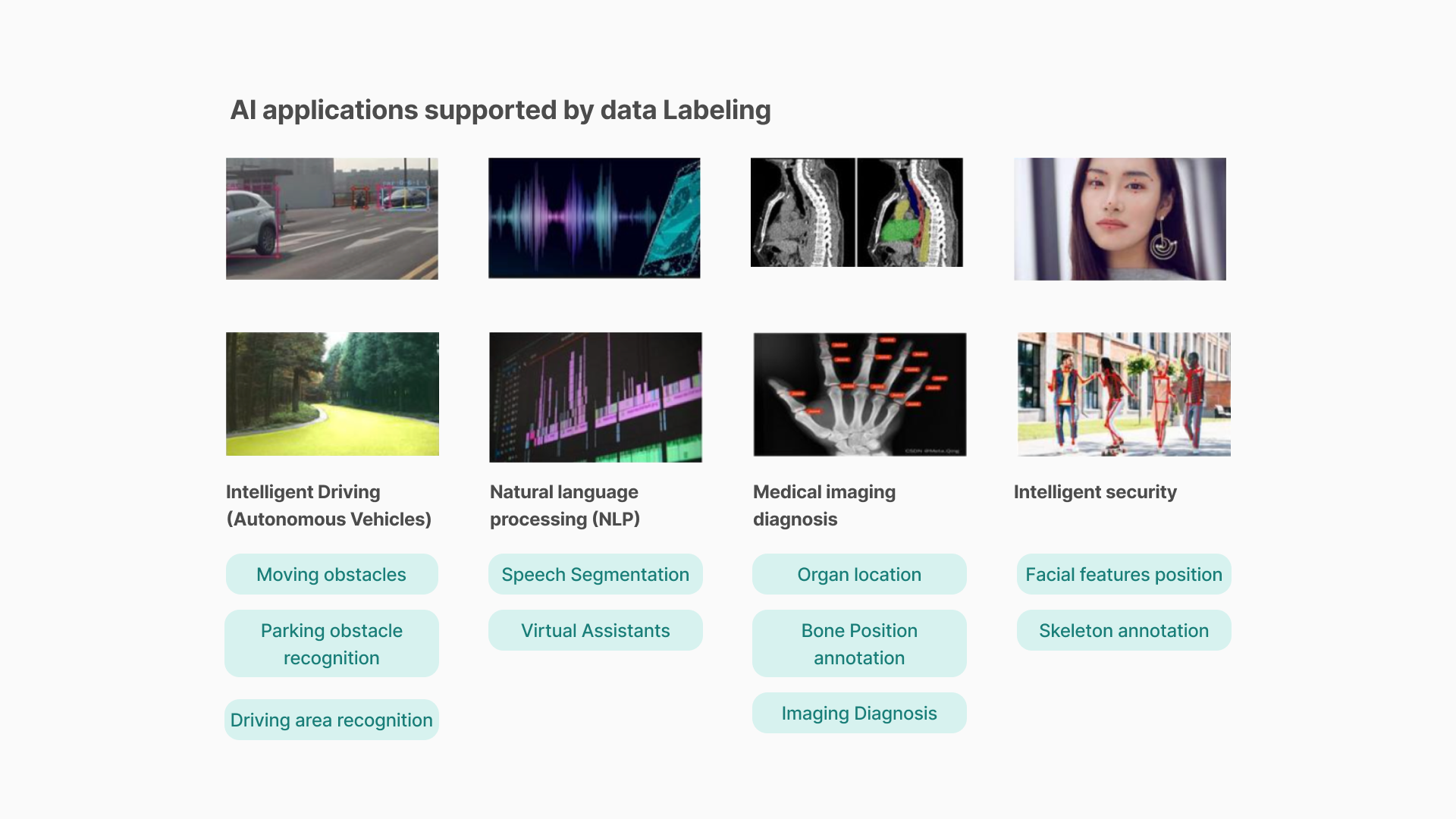Screen dimensions: 1456x819
Task: Click the forest road segmentation image
Action: pyautogui.click(x=332, y=394)
